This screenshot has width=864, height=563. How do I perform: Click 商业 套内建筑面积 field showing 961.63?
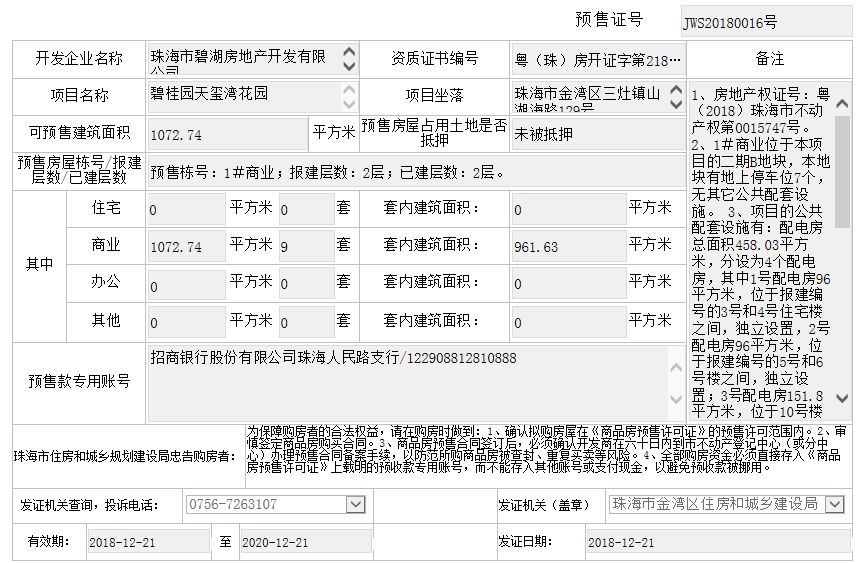(x=566, y=246)
